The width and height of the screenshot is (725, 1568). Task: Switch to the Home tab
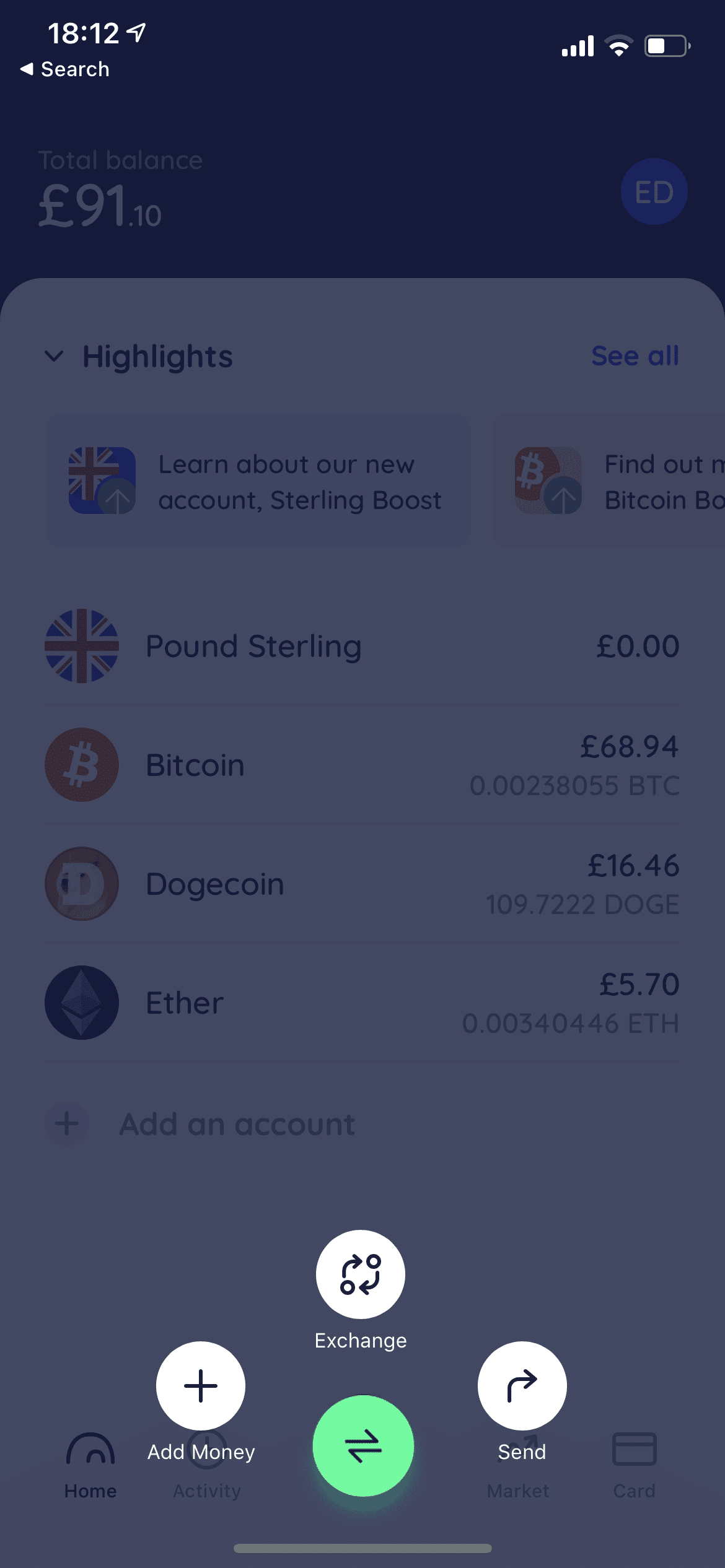(x=90, y=1465)
